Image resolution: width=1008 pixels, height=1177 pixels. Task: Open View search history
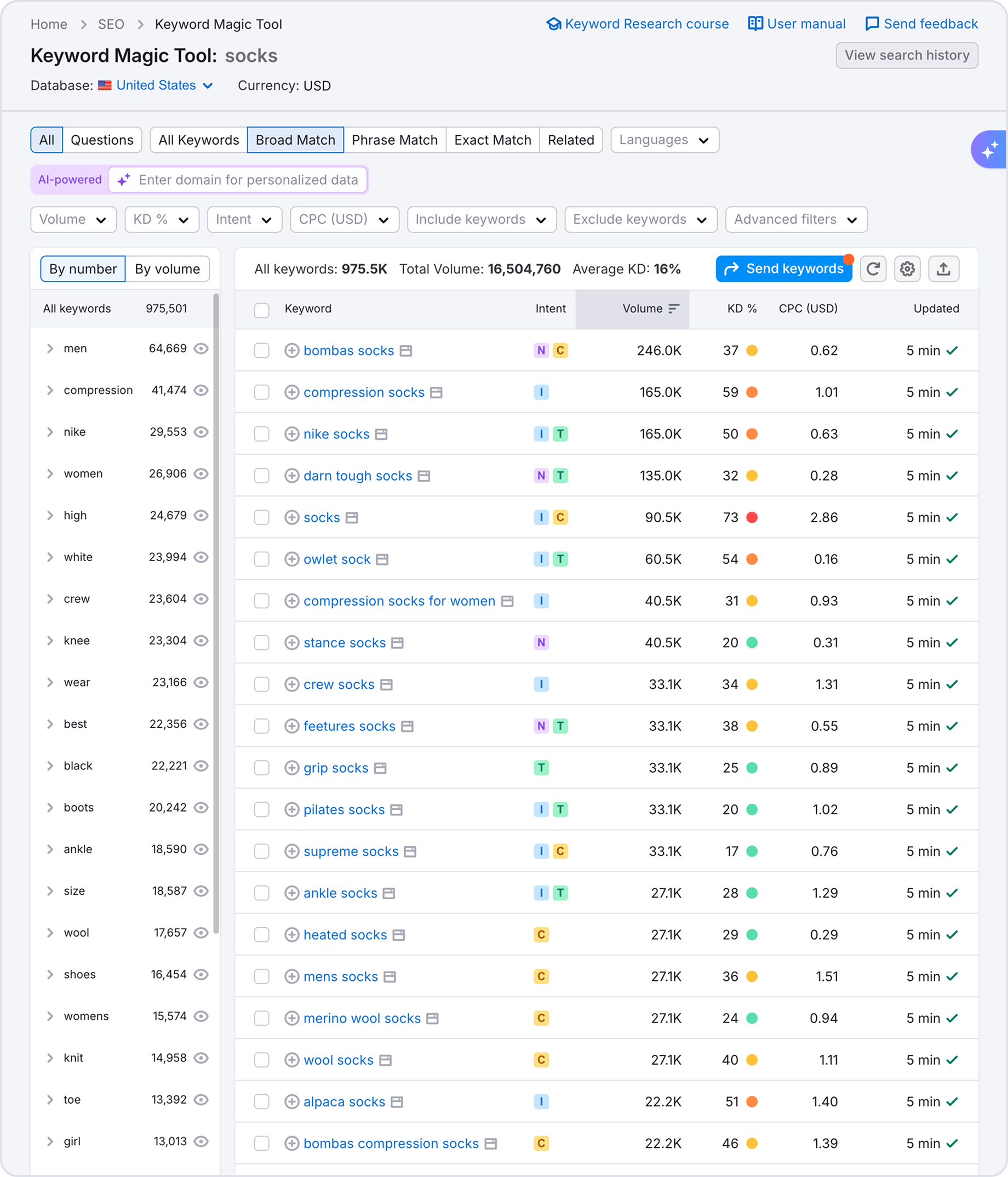click(x=906, y=55)
